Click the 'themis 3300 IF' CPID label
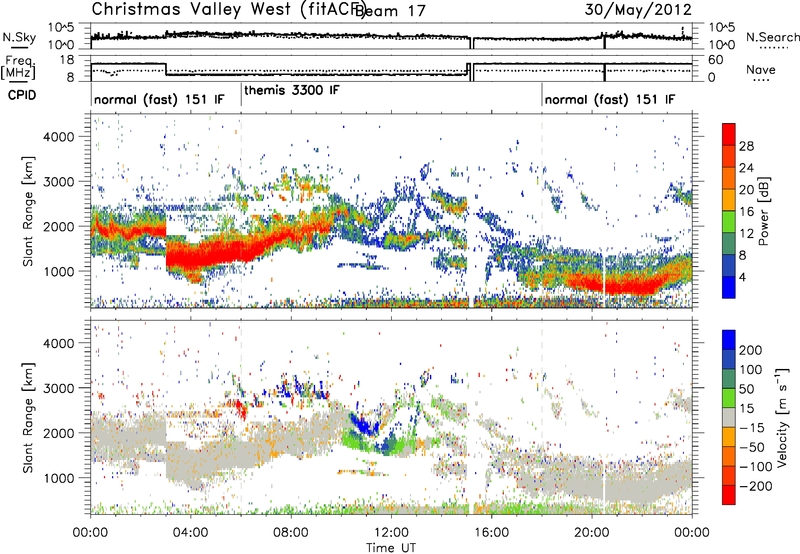The height and width of the screenshot is (554, 800). click(291, 90)
